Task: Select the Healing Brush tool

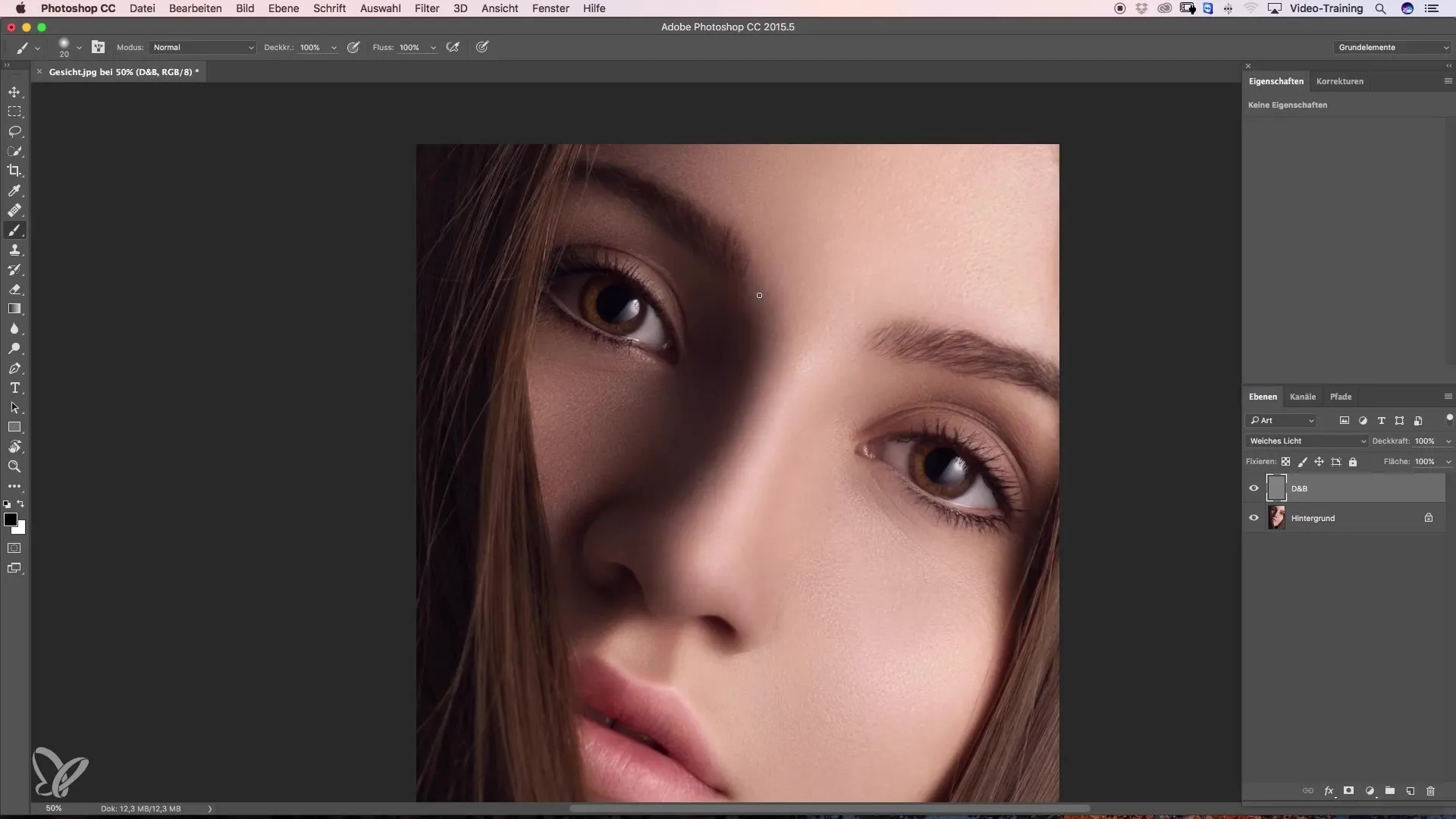Action: point(14,210)
